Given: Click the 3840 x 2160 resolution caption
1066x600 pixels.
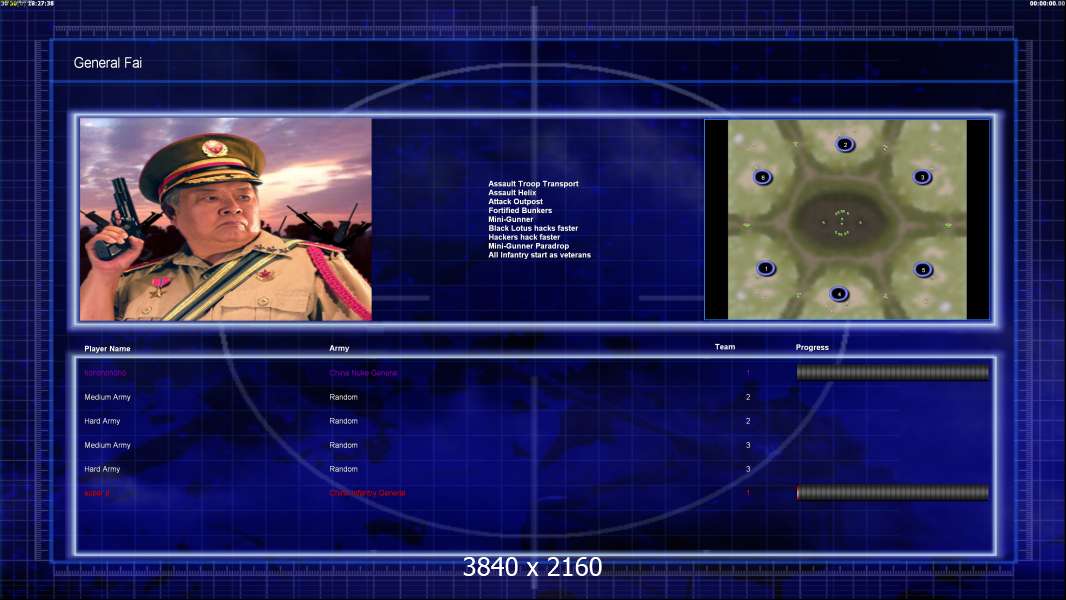Looking at the screenshot, I should point(532,567).
